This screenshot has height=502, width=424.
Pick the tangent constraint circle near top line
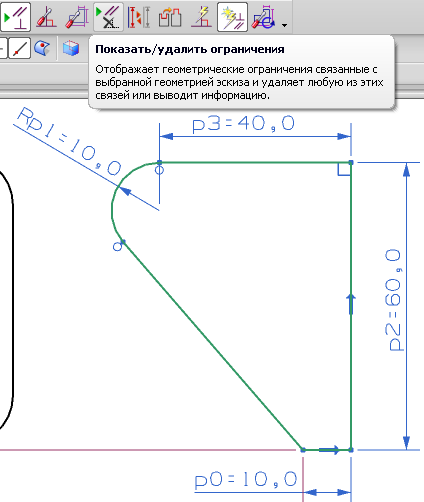(x=160, y=170)
